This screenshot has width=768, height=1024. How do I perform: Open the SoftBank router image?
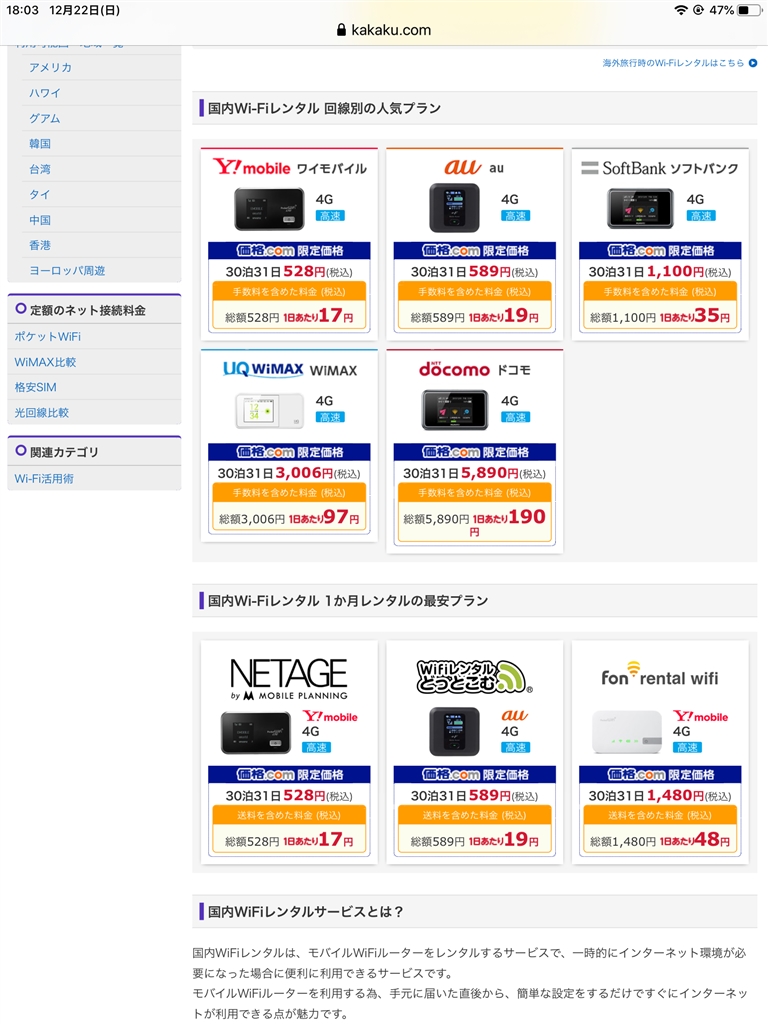[x=640, y=209]
